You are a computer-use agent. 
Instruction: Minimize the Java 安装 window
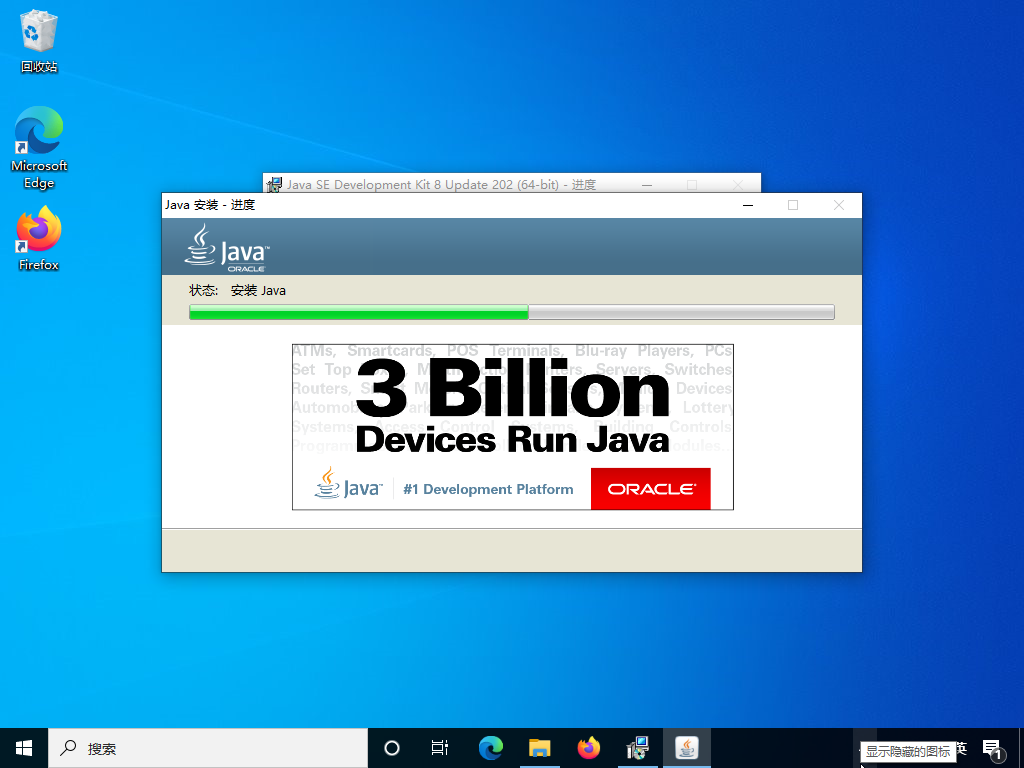(x=748, y=205)
